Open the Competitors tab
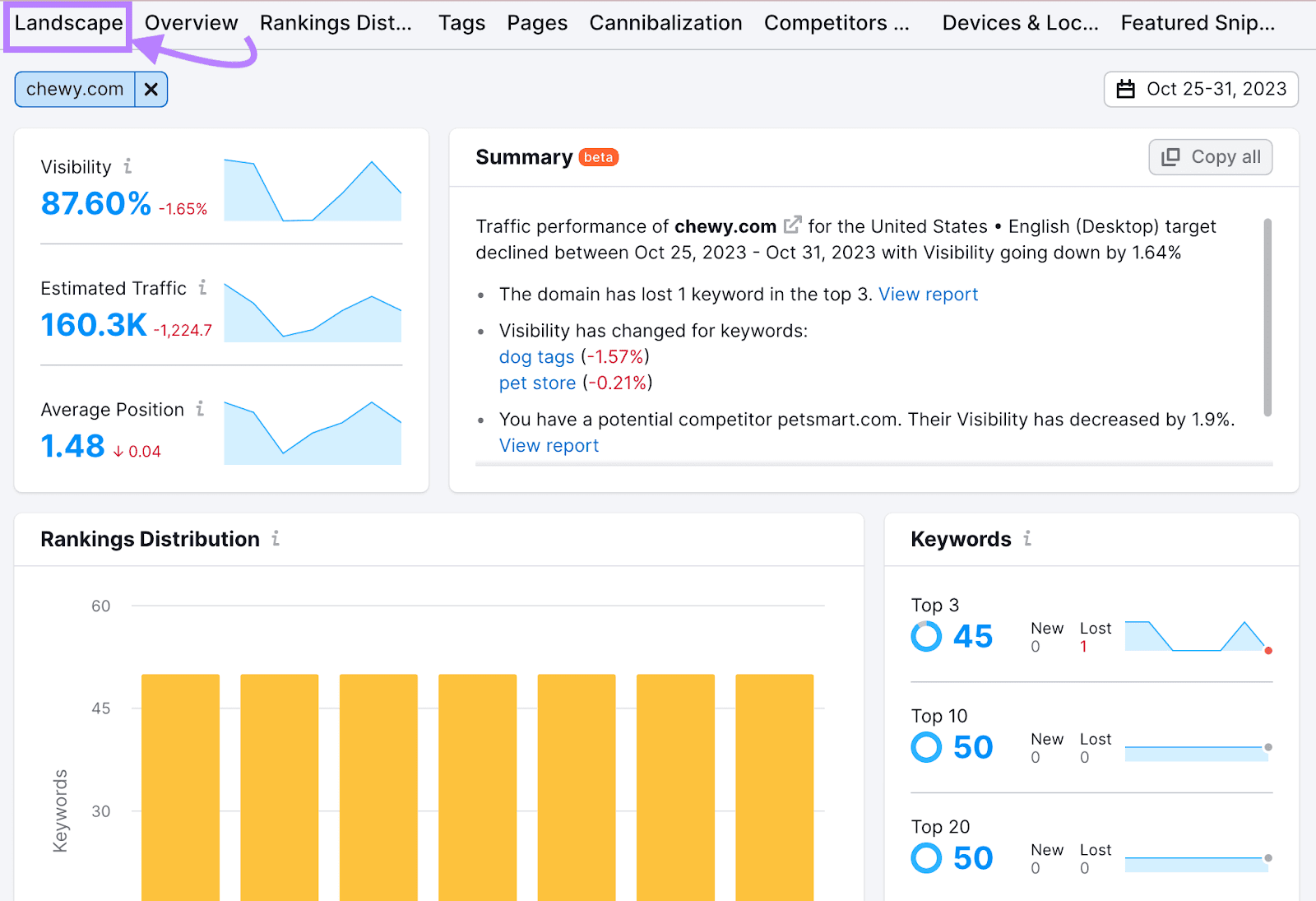The width and height of the screenshot is (1316, 901). 836,23
